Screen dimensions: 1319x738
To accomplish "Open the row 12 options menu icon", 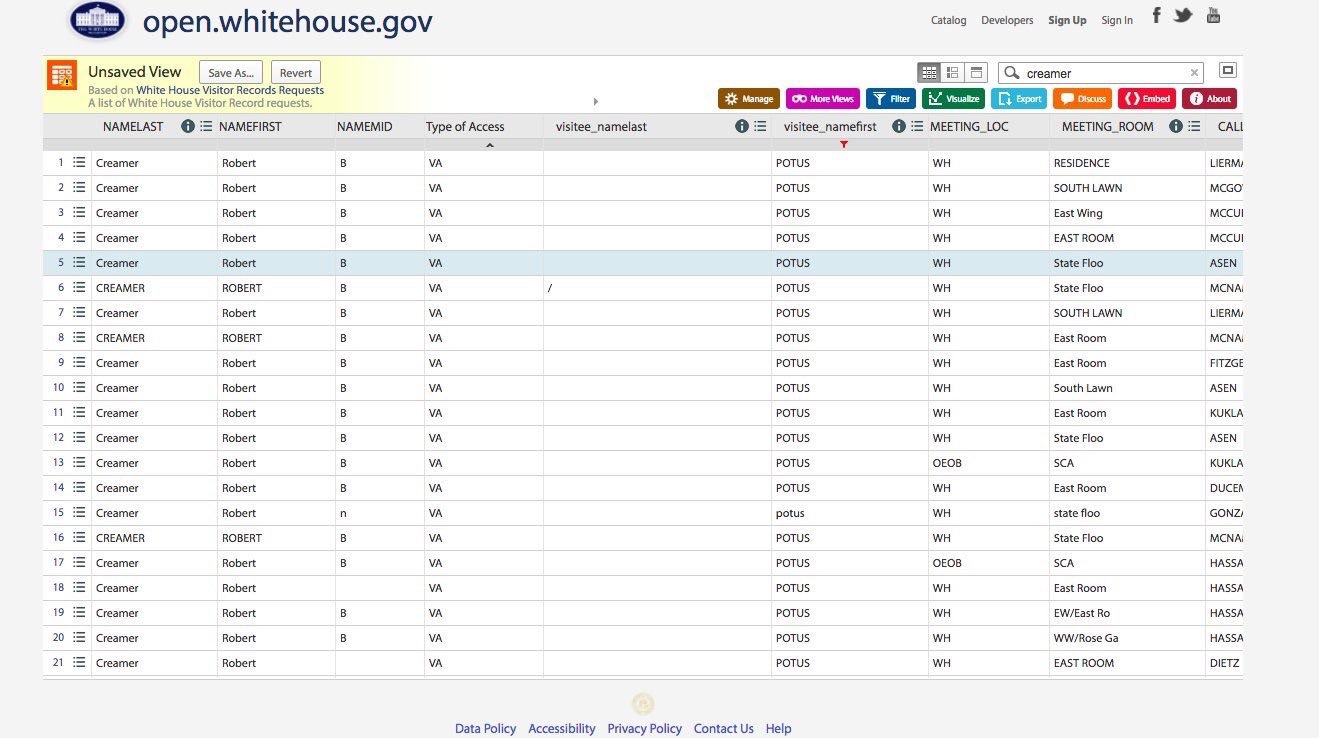I will pyautogui.click(x=79, y=437).
